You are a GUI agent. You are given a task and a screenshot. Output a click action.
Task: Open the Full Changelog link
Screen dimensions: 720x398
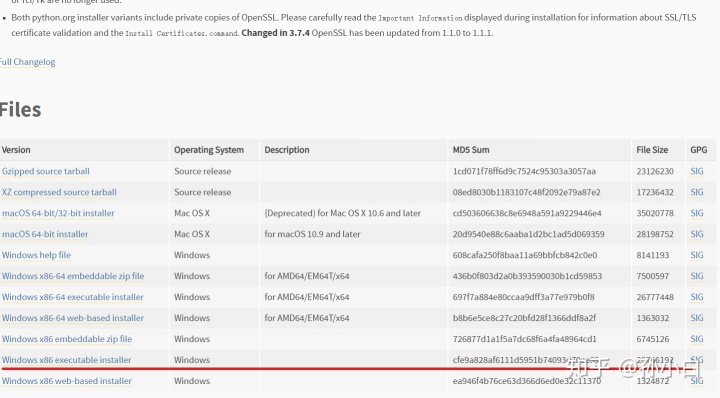click(x=27, y=62)
